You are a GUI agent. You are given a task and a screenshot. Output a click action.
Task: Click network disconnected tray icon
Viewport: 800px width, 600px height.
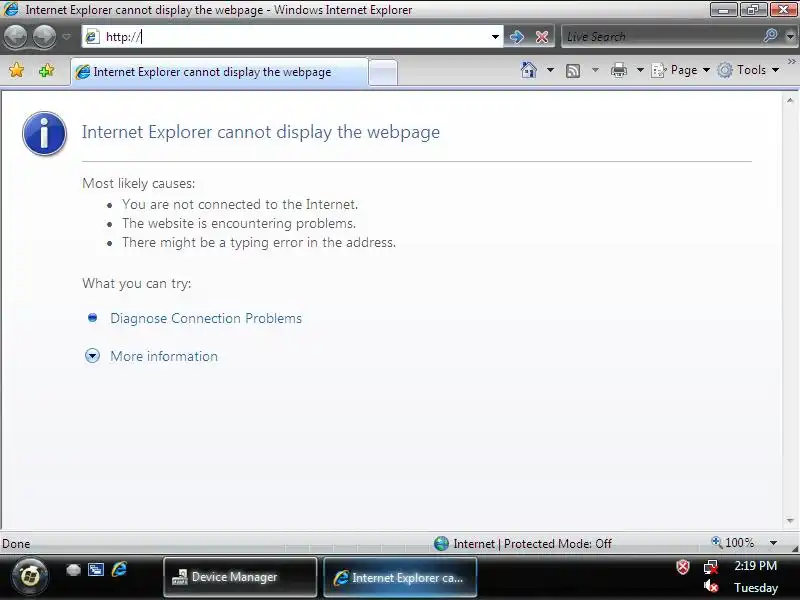pyautogui.click(x=711, y=567)
